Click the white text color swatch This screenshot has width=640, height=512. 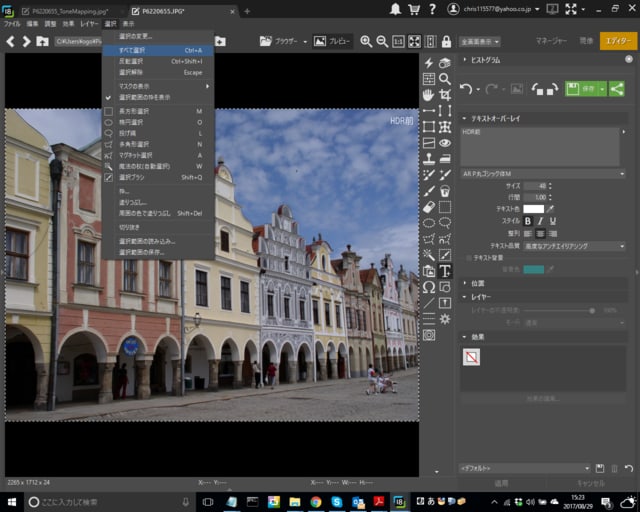[531, 208]
